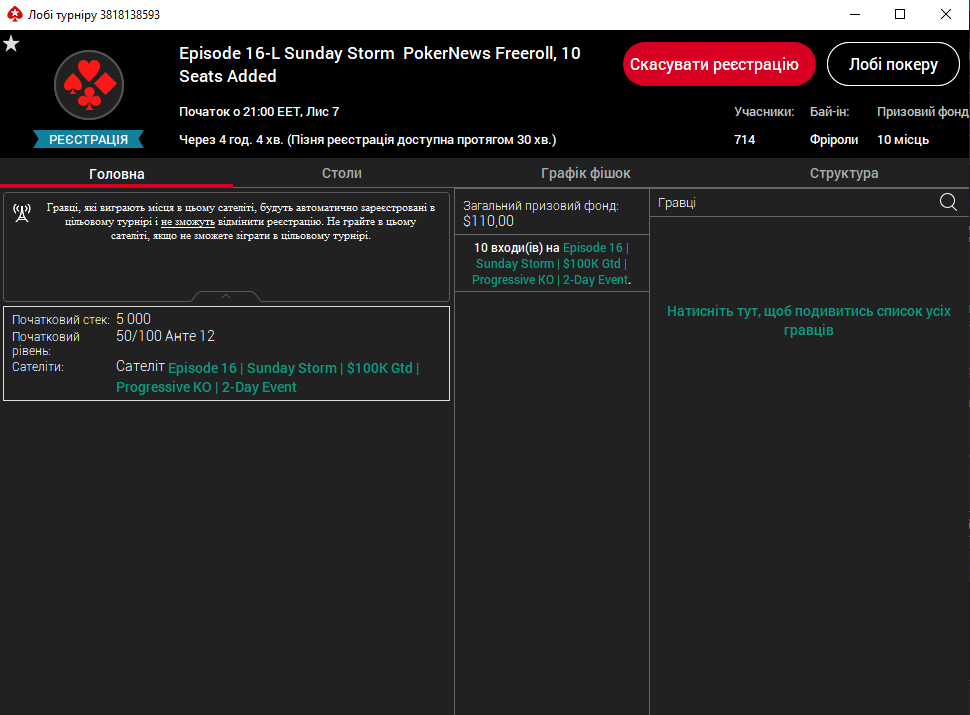The height and width of the screenshot is (715, 970).
Task: Click the 50/100 Анте 12 level value
Action: [165, 336]
